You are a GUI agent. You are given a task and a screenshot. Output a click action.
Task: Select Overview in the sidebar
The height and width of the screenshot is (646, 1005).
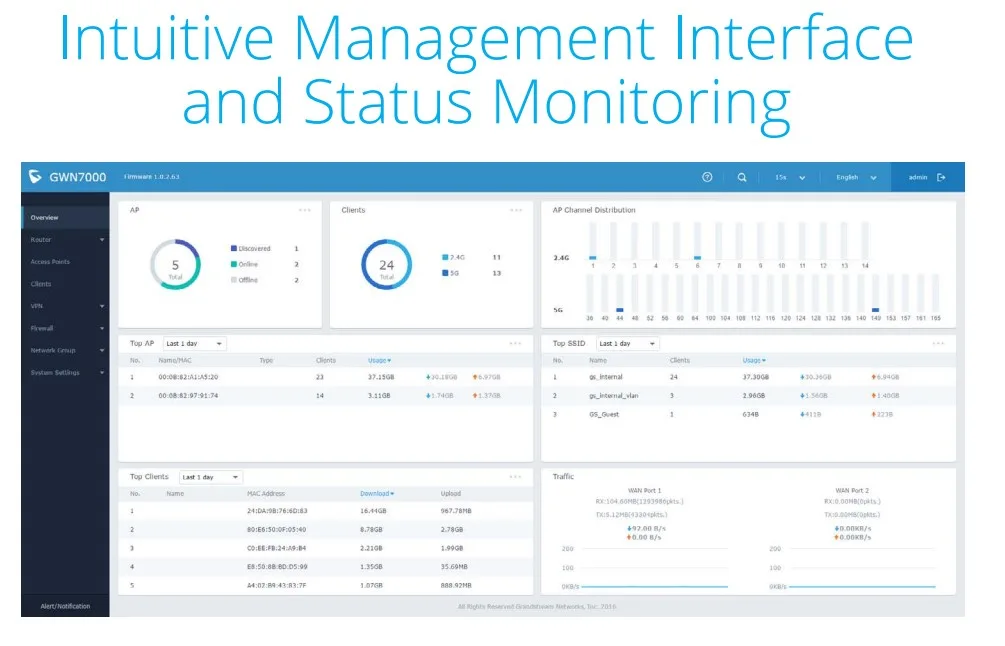point(44,217)
